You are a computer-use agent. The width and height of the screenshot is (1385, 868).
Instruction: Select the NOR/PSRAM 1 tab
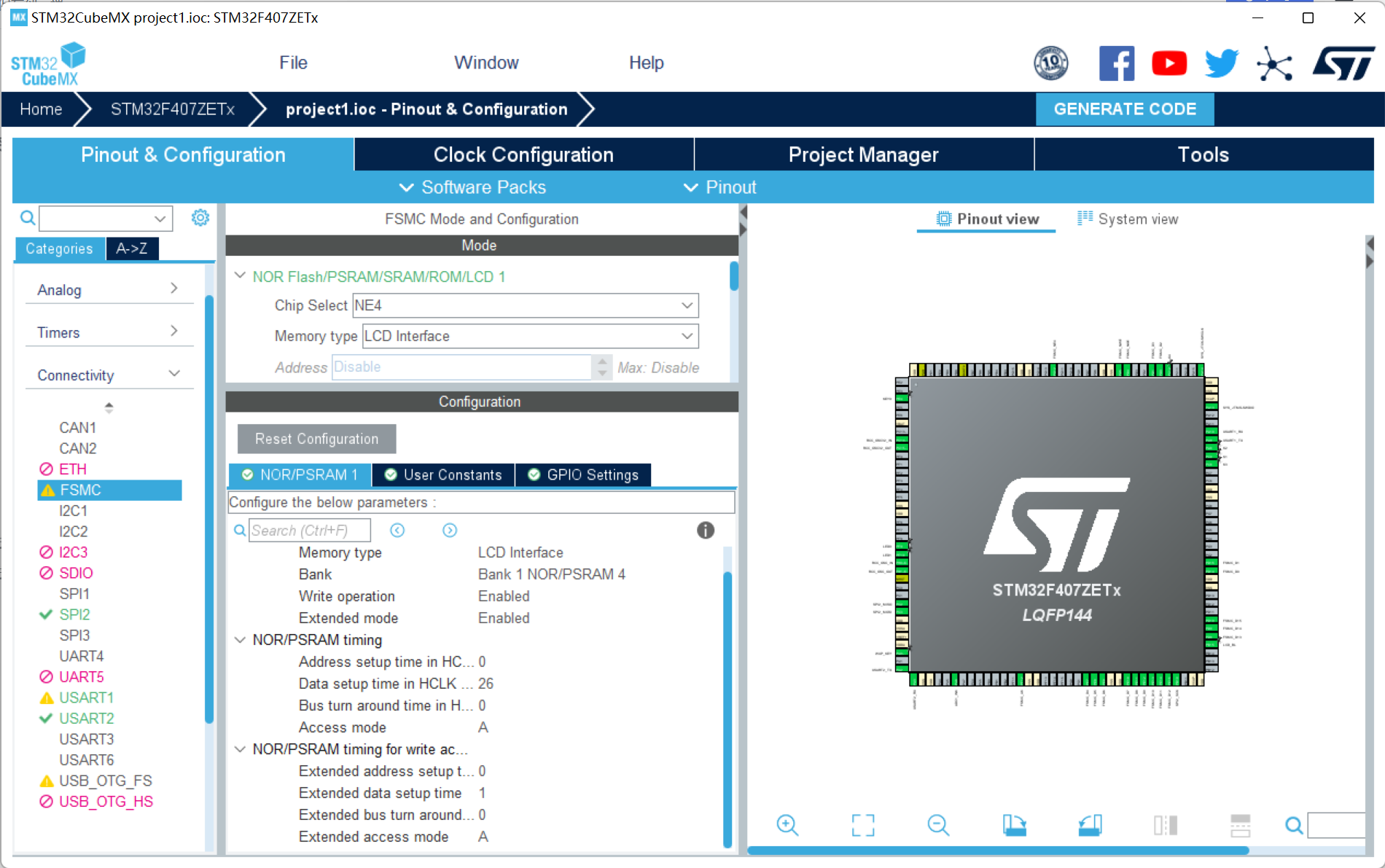(300, 474)
